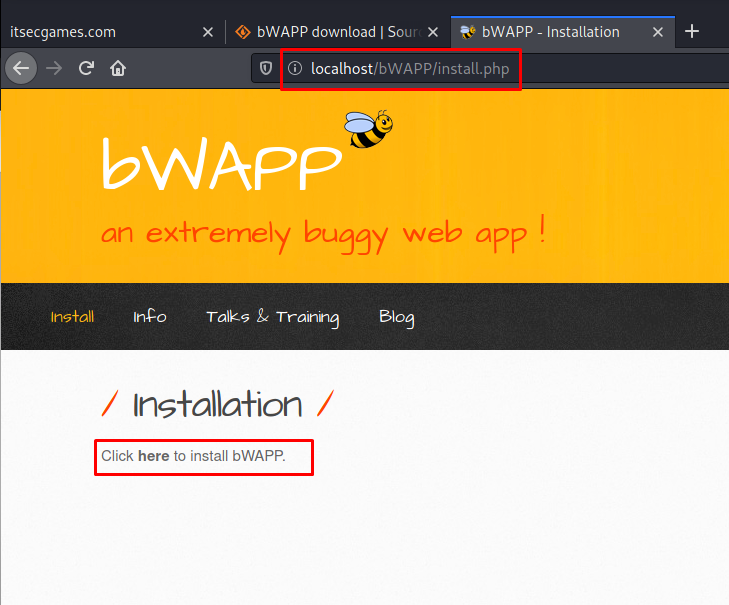729x605 pixels.
Task: Click the 'an extremely buggy web app' tagline
Action: click(323, 234)
